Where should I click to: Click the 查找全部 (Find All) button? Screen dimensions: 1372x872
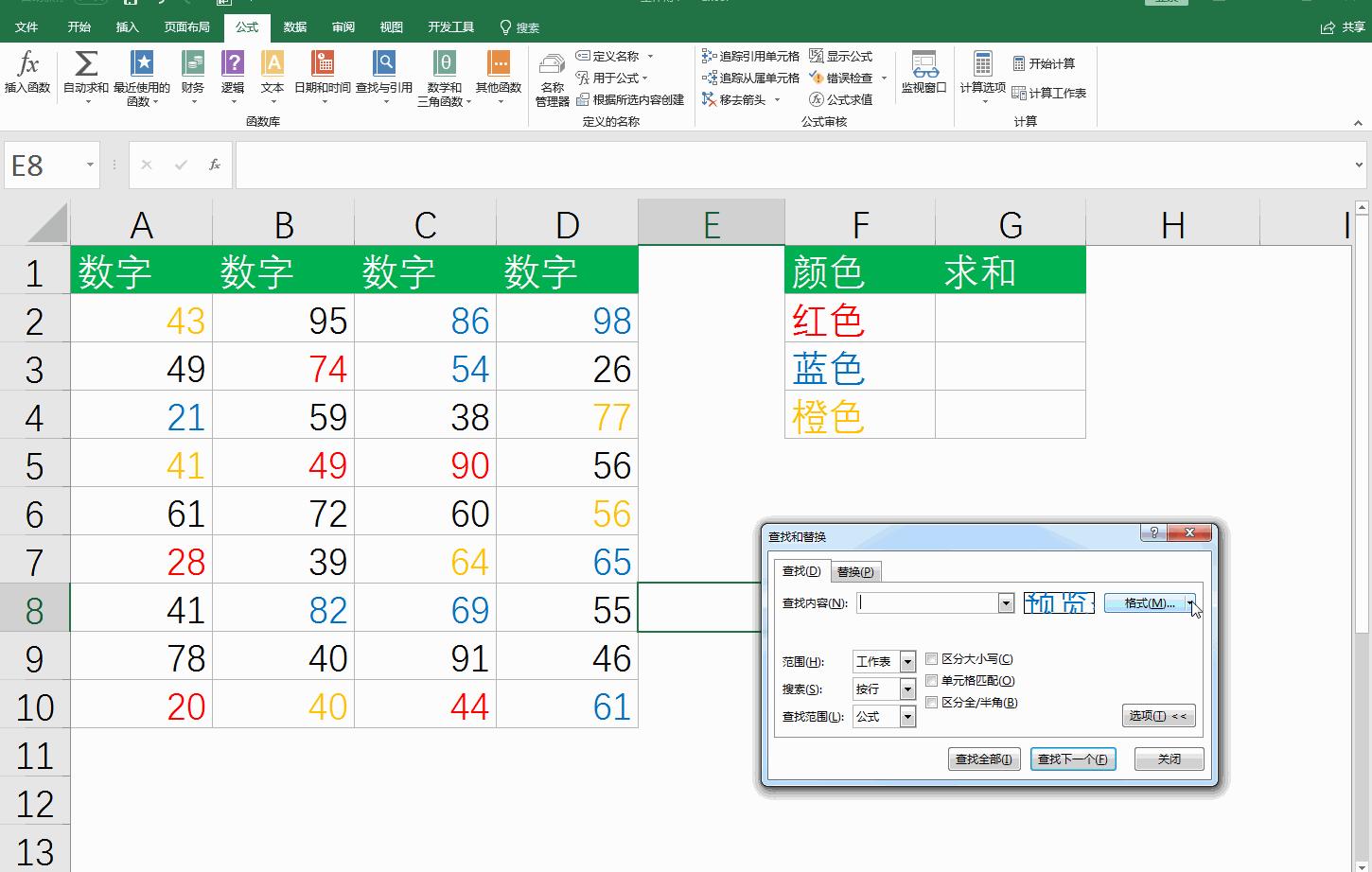point(982,759)
